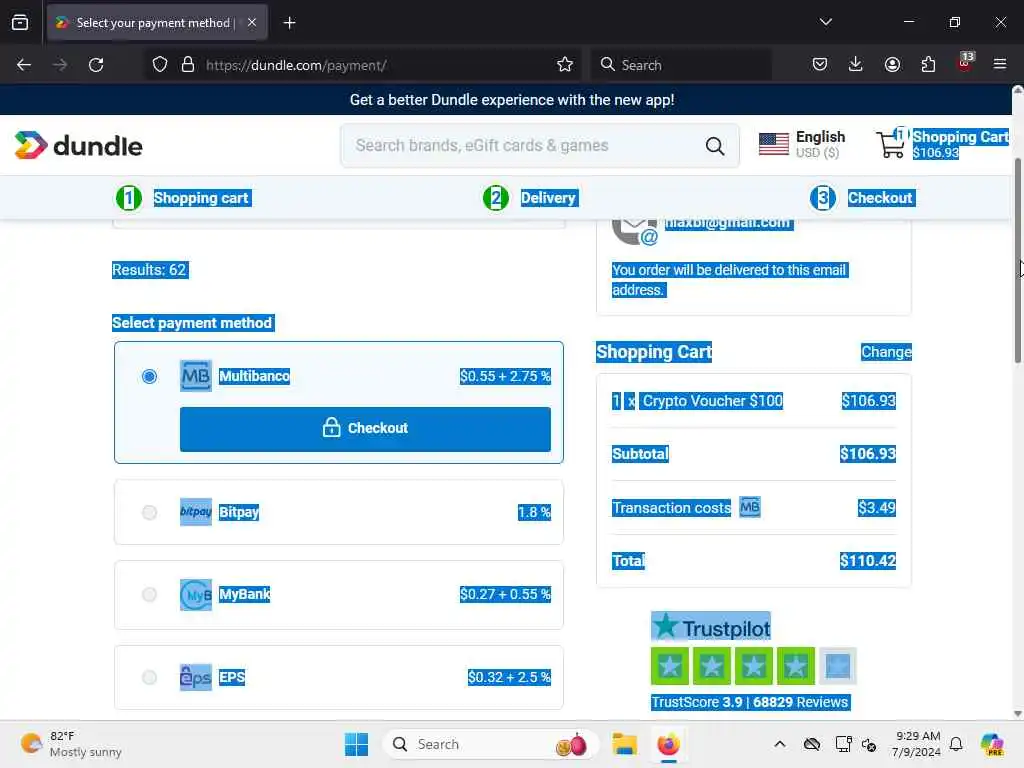Open the Extensions puzzle icon

coord(928,65)
